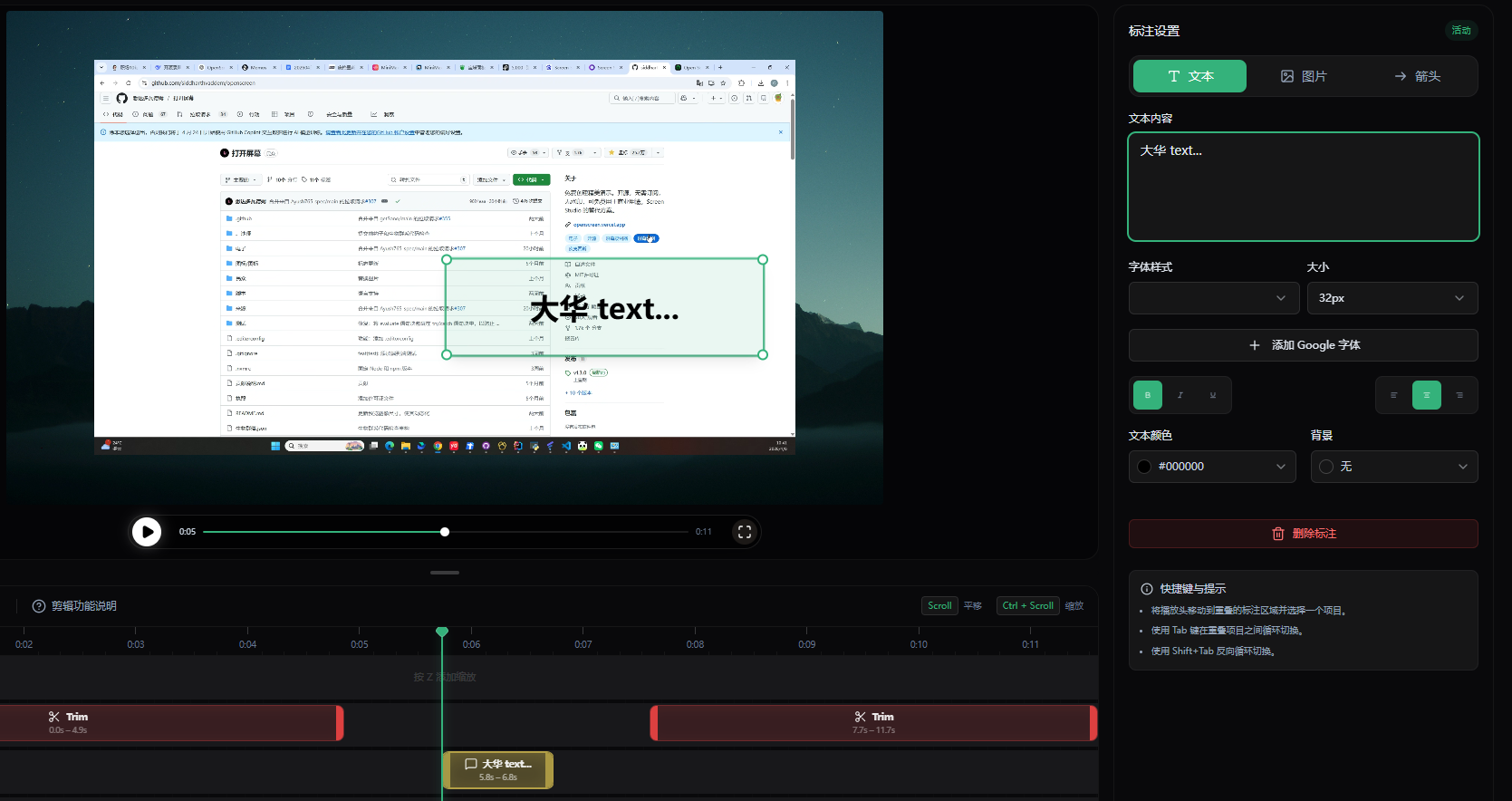
Task: Open 剪辑功能说明 help
Action: click(74, 606)
